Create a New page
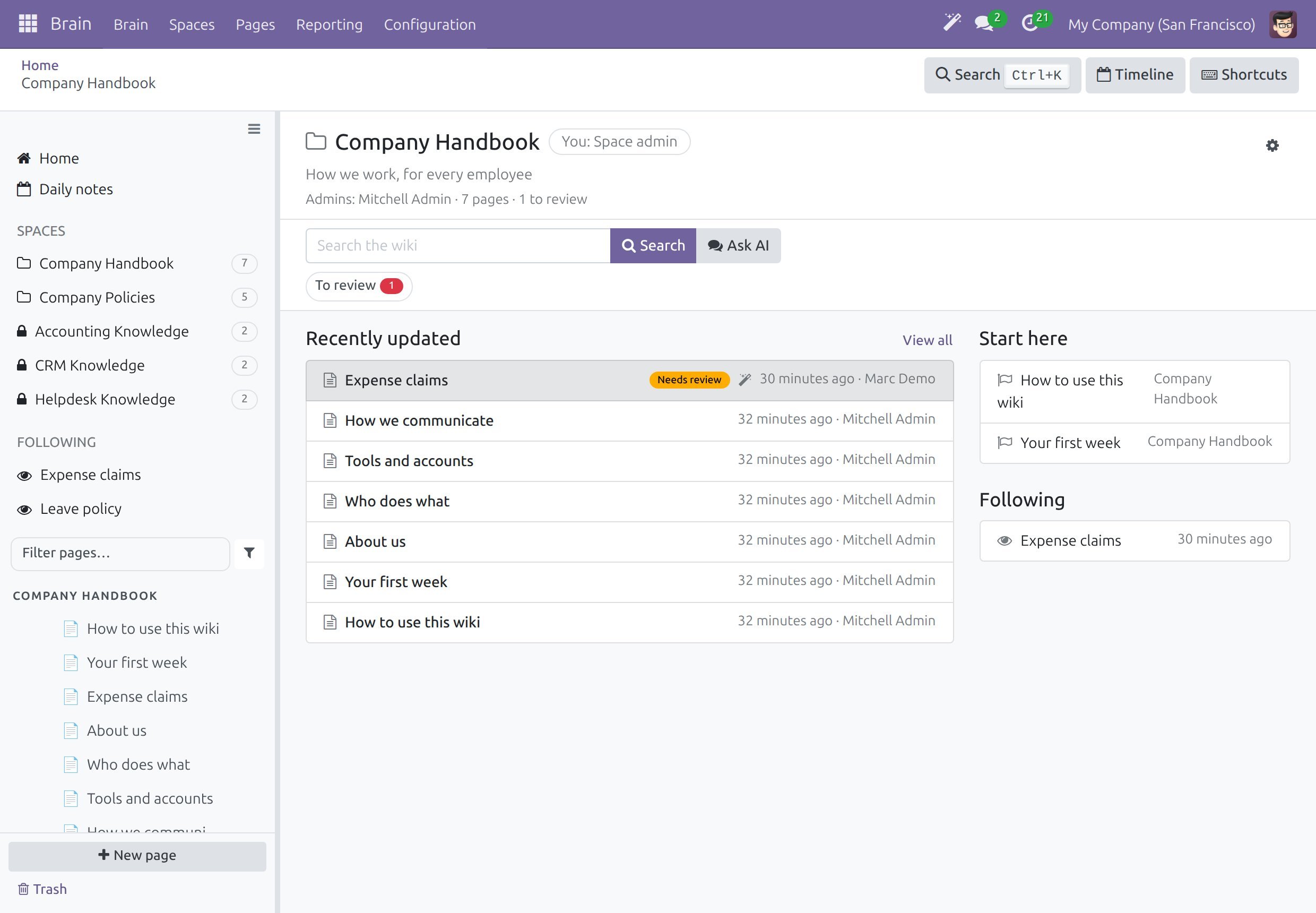 click(x=137, y=856)
